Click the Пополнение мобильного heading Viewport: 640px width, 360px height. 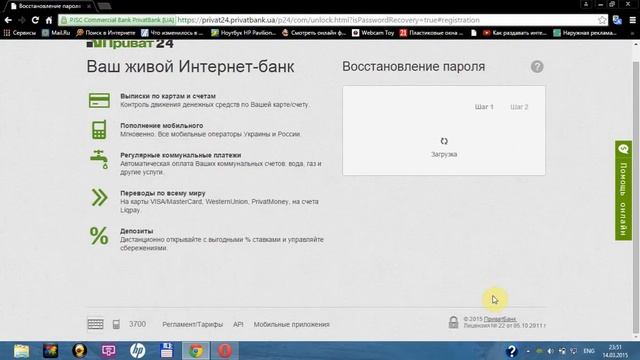pyautogui.click(x=162, y=125)
